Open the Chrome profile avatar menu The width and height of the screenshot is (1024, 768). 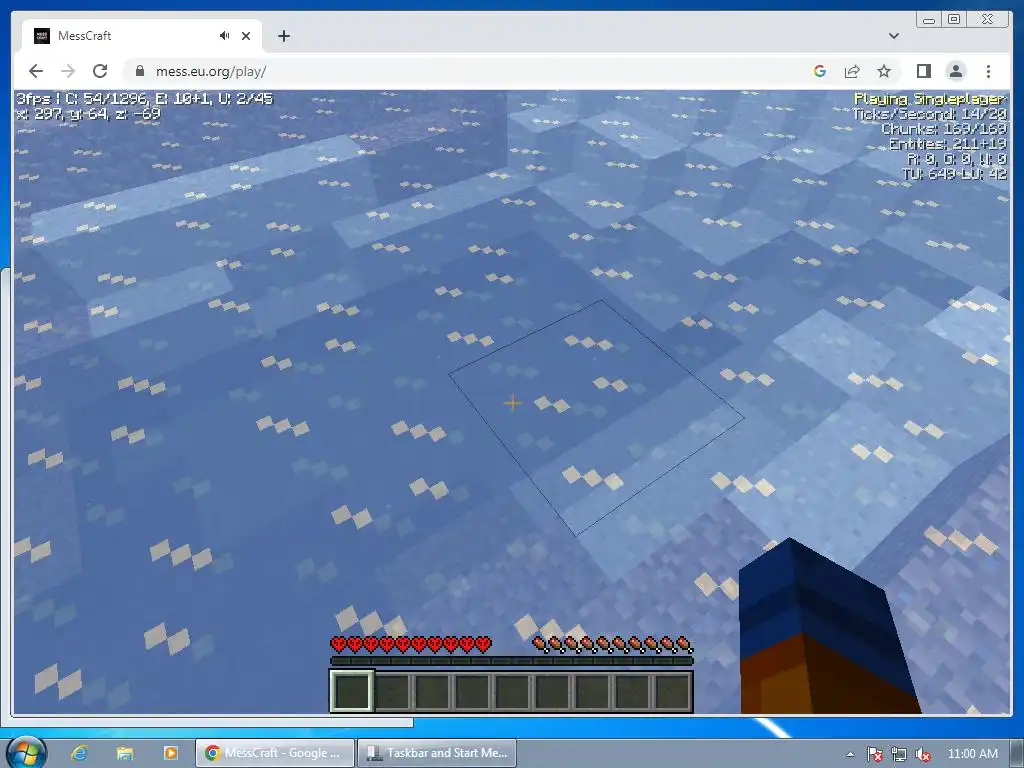(x=955, y=71)
